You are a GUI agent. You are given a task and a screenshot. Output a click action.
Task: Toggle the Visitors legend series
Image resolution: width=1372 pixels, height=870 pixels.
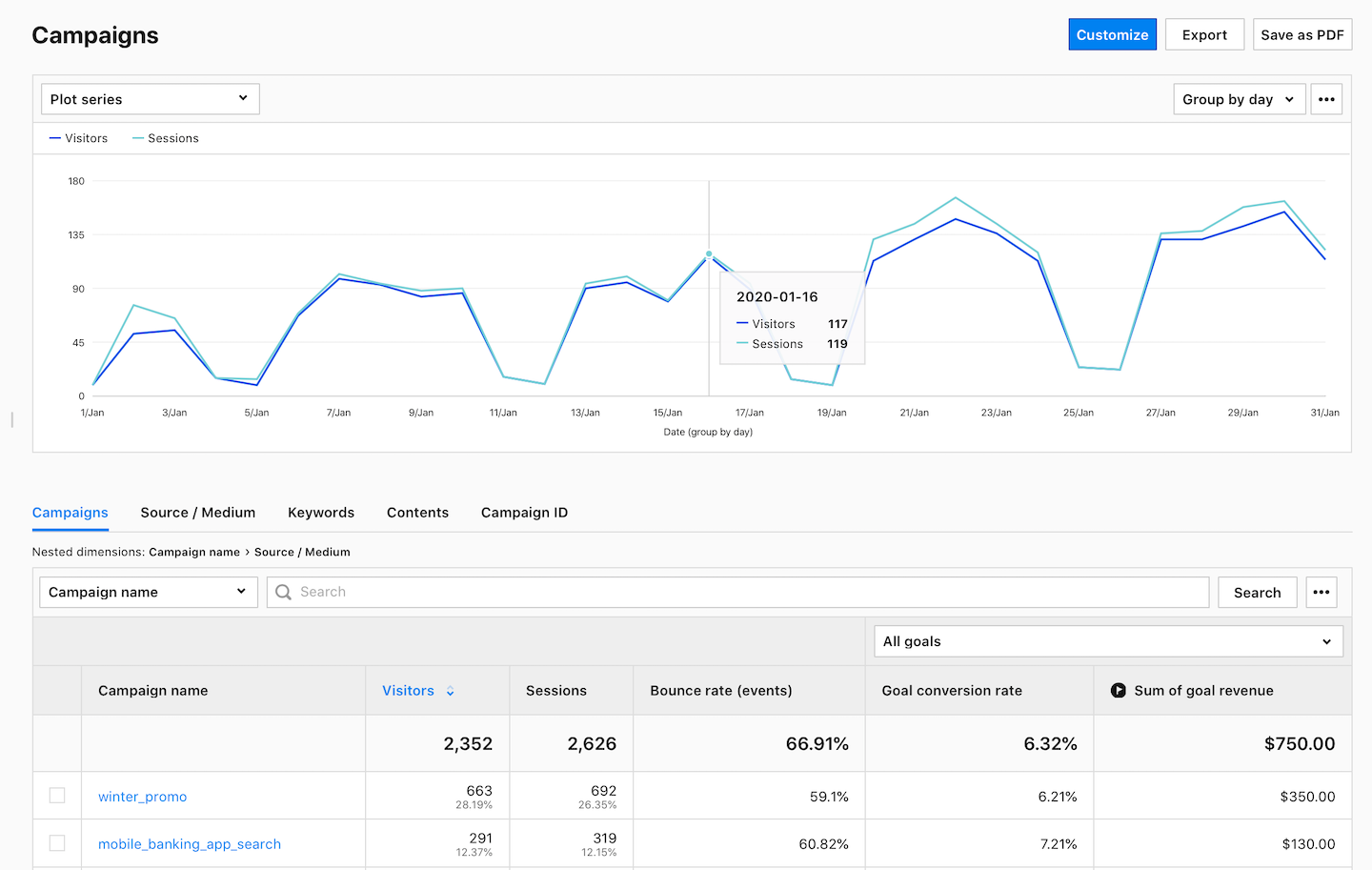pos(78,138)
